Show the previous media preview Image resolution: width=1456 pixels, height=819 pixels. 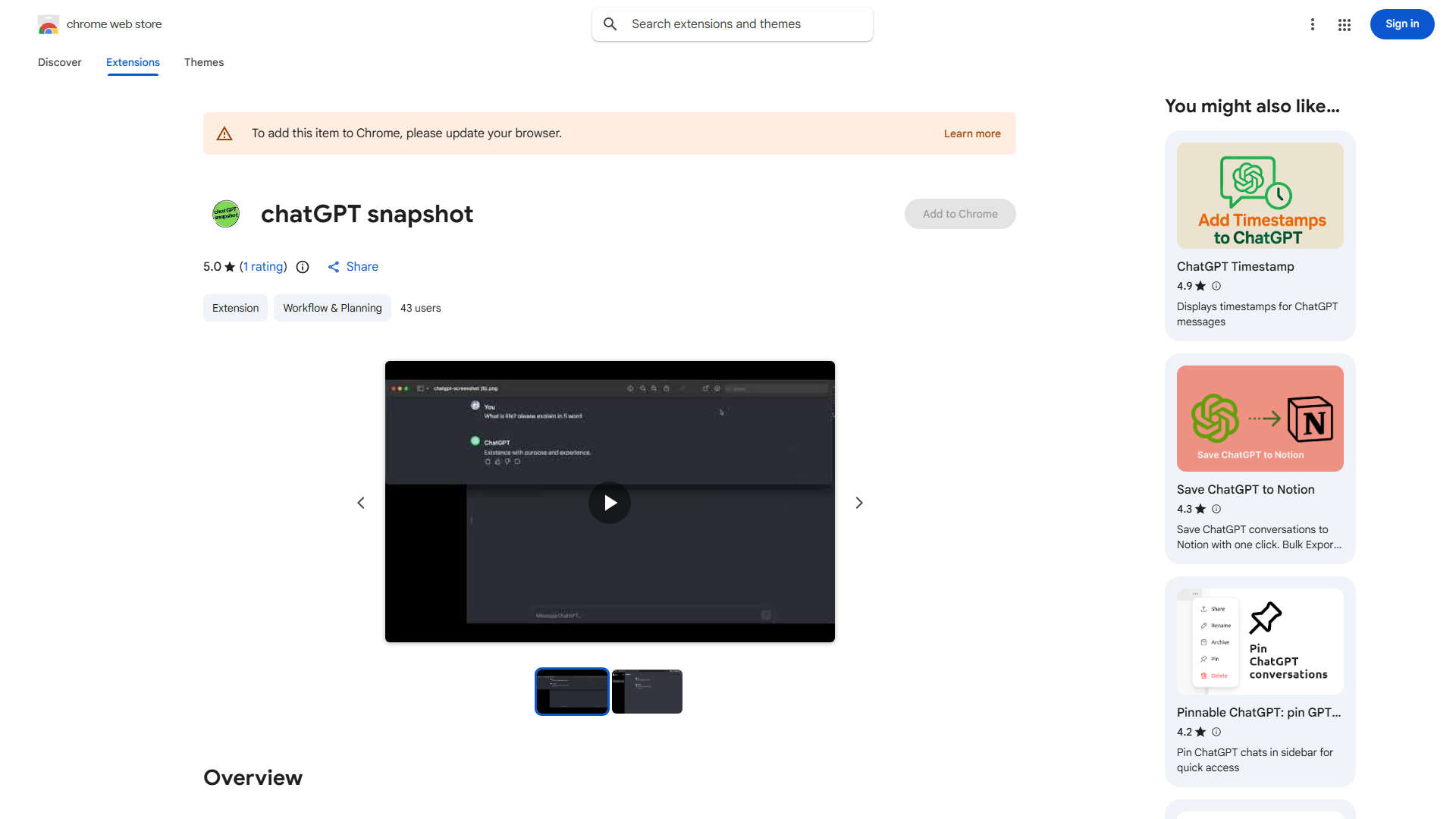tap(360, 502)
